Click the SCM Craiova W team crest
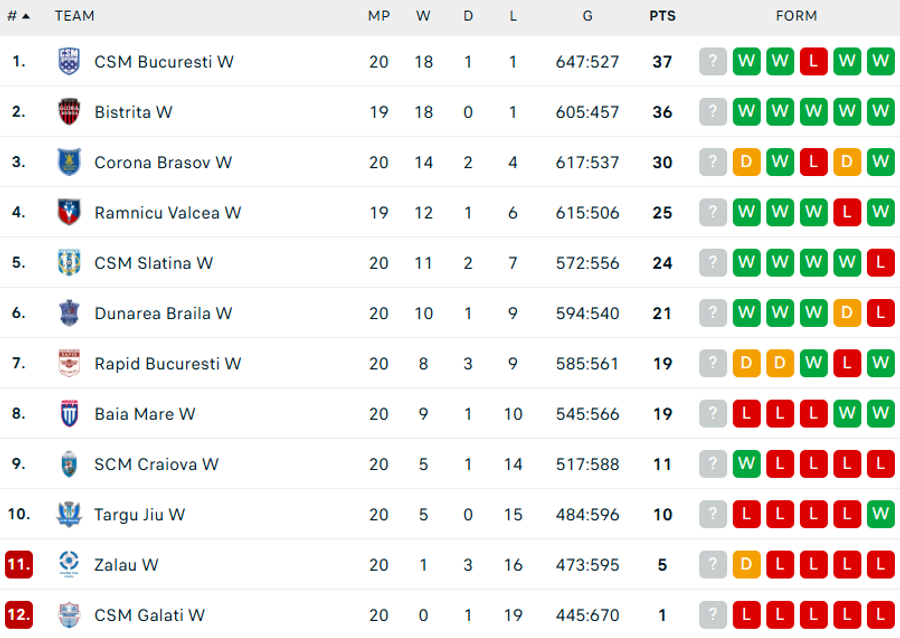Screen dimensions: 900x638 [x=69, y=464]
